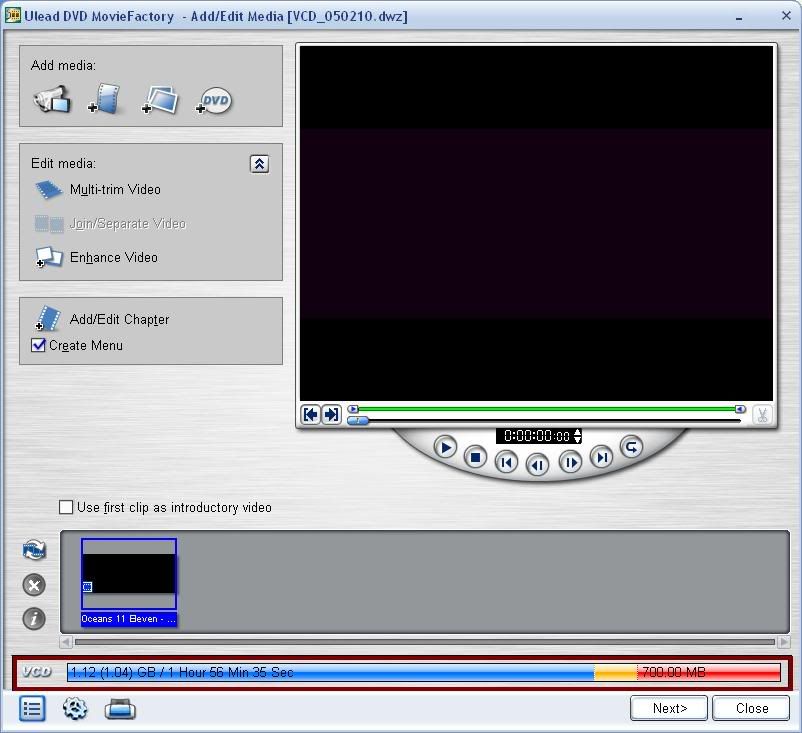Jump to the end of the clip
This screenshot has width=802, height=733.
tap(602, 456)
